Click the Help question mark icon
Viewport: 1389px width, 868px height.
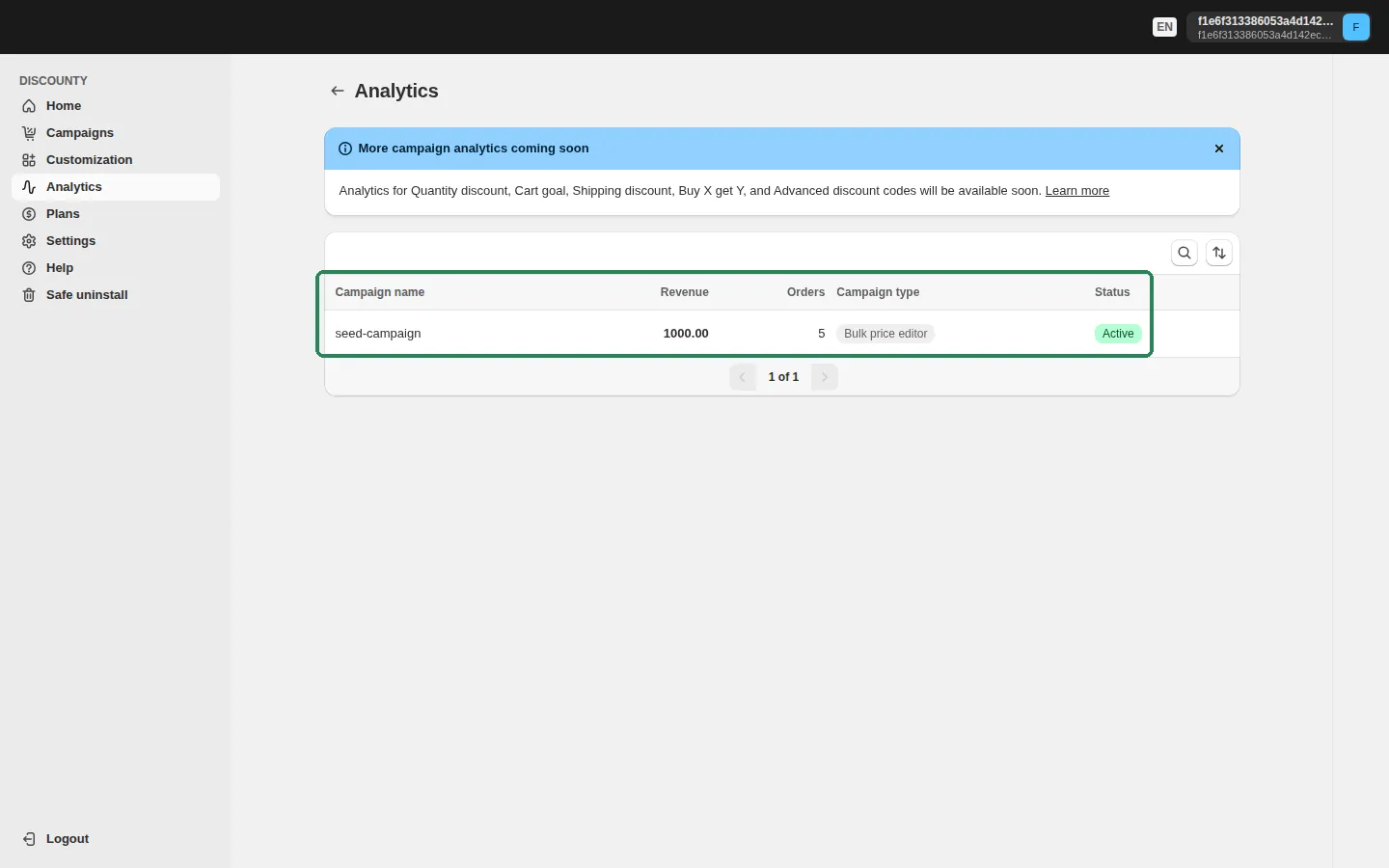point(29,268)
